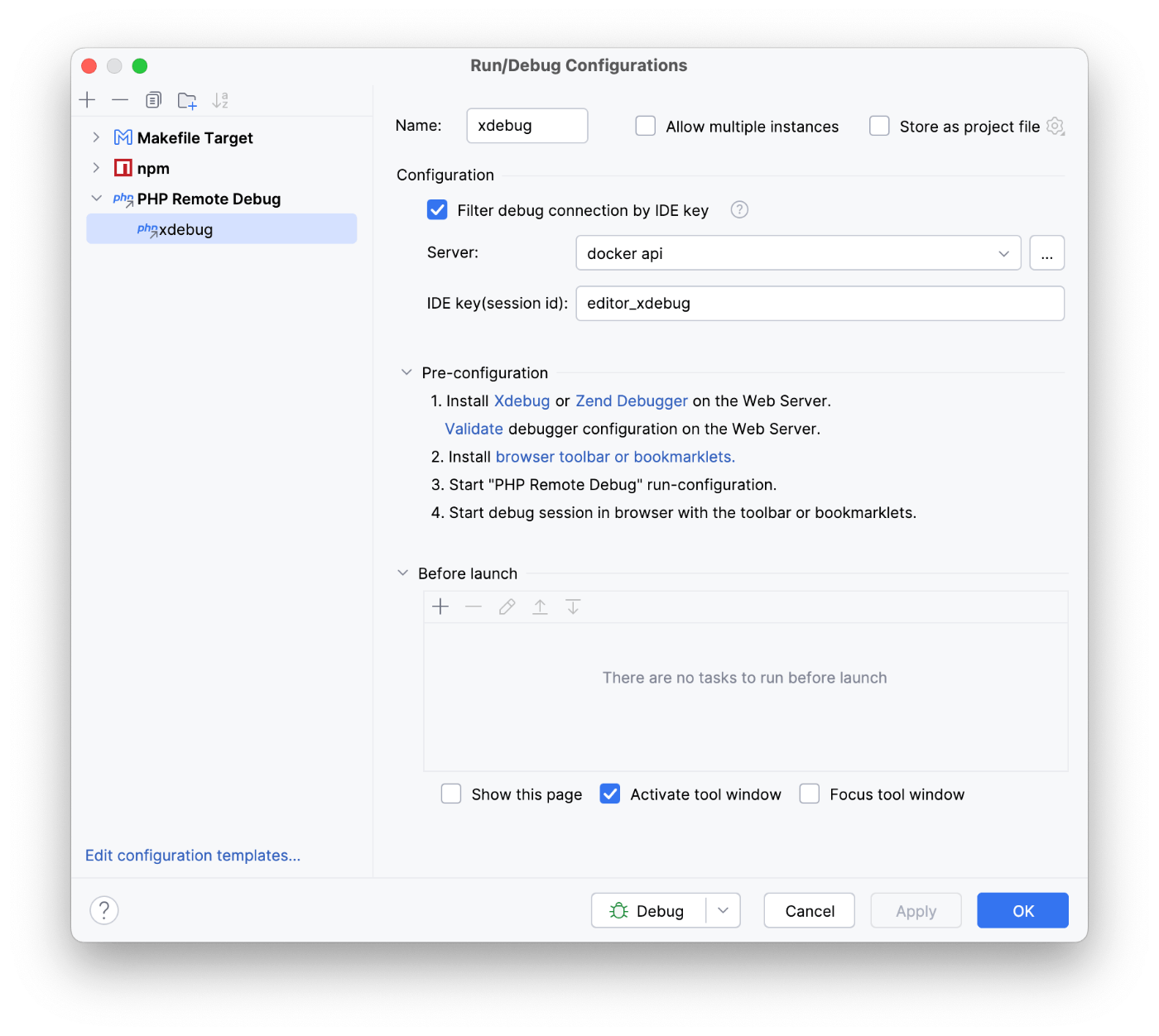
Task: Uncheck Filter debug connection by IDE key
Action: tap(437, 210)
